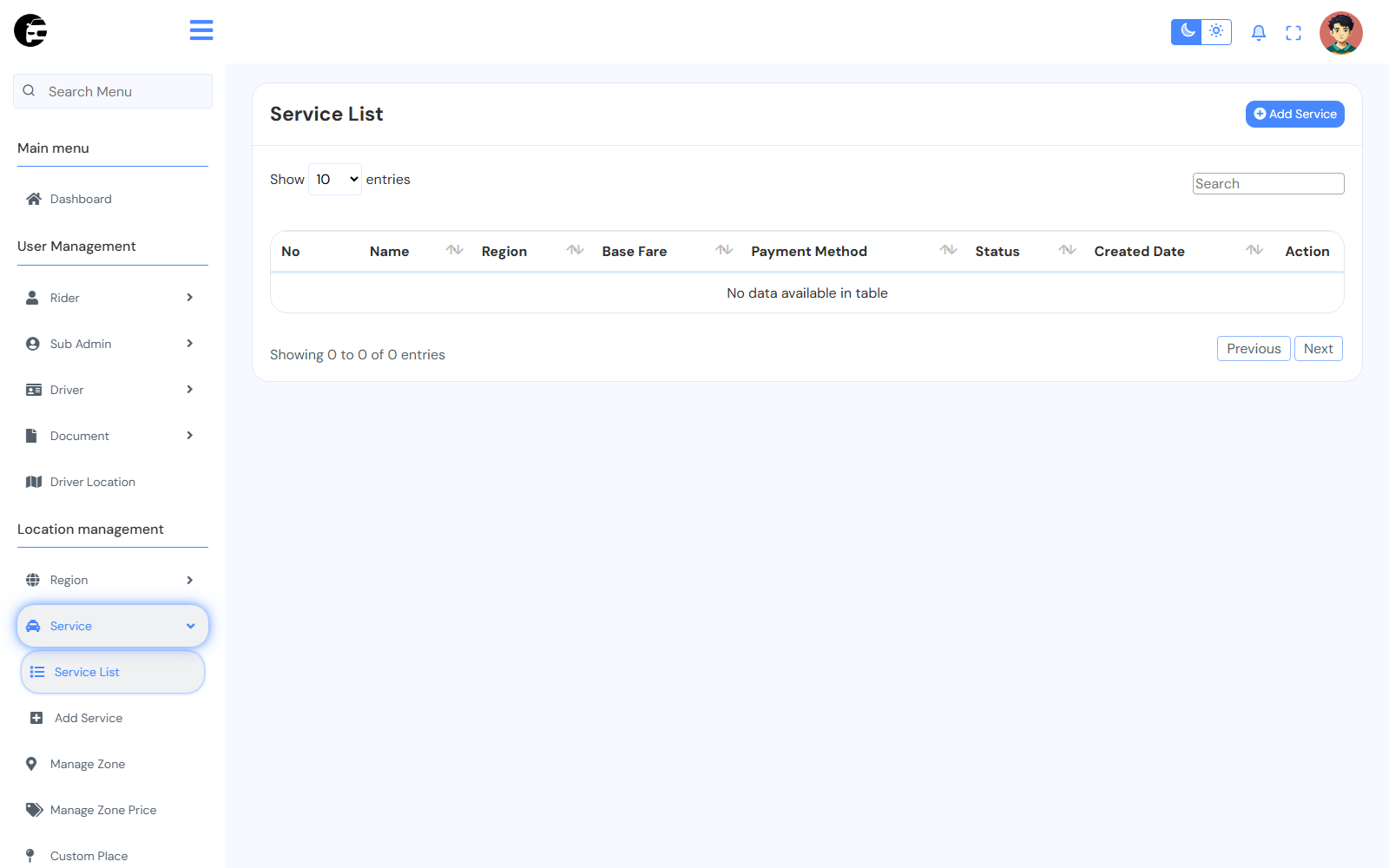1389x868 pixels.
Task: Sort the table by Created Date
Action: [x=1177, y=251]
